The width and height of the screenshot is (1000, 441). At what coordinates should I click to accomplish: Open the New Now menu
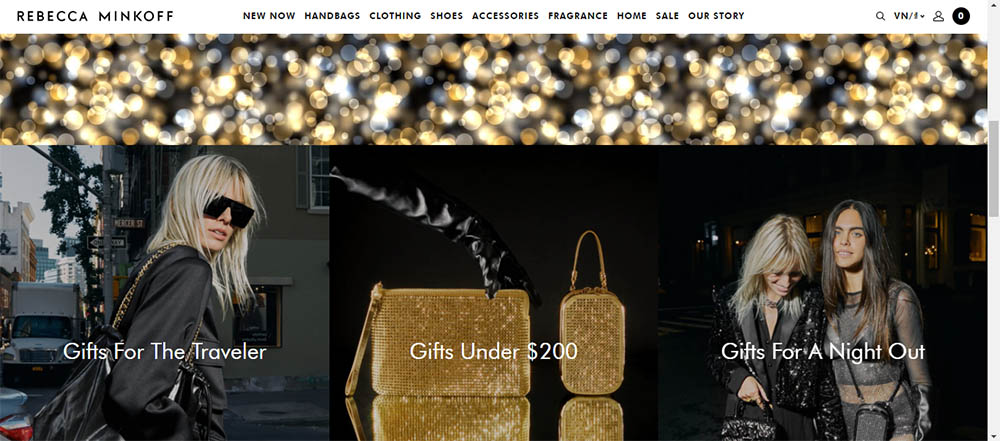[269, 16]
